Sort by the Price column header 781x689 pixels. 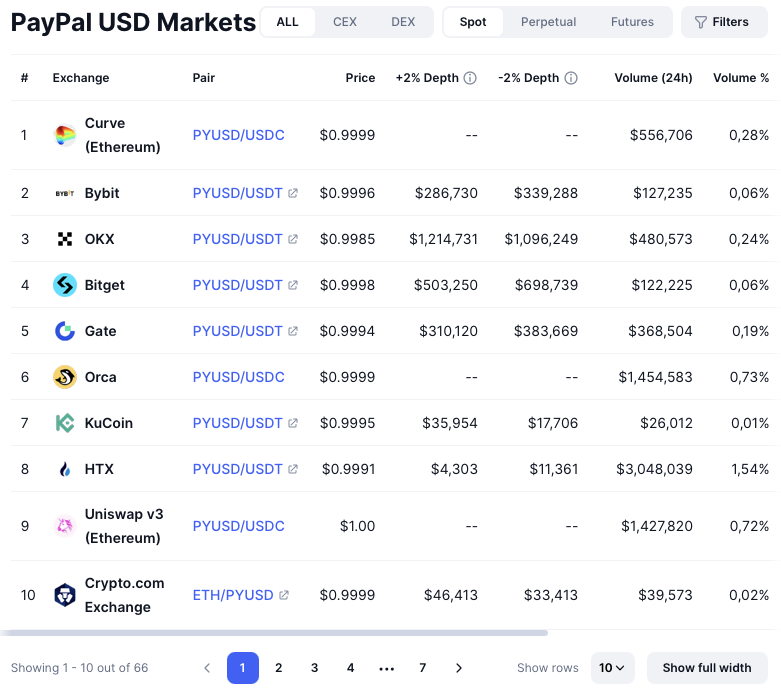click(x=360, y=78)
